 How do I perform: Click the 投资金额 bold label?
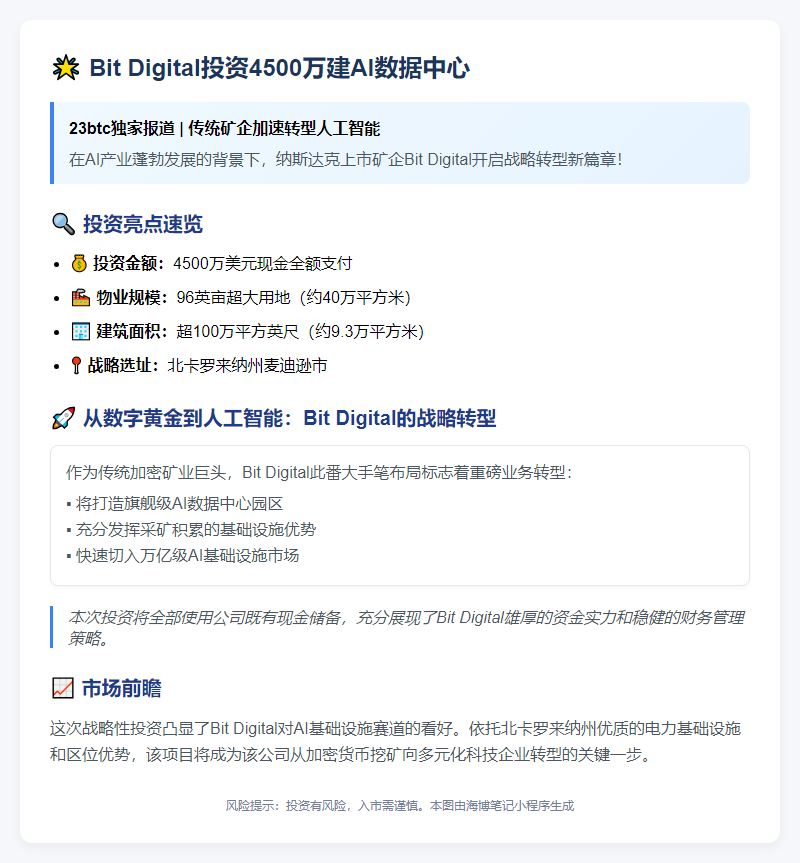click(129, 264)
